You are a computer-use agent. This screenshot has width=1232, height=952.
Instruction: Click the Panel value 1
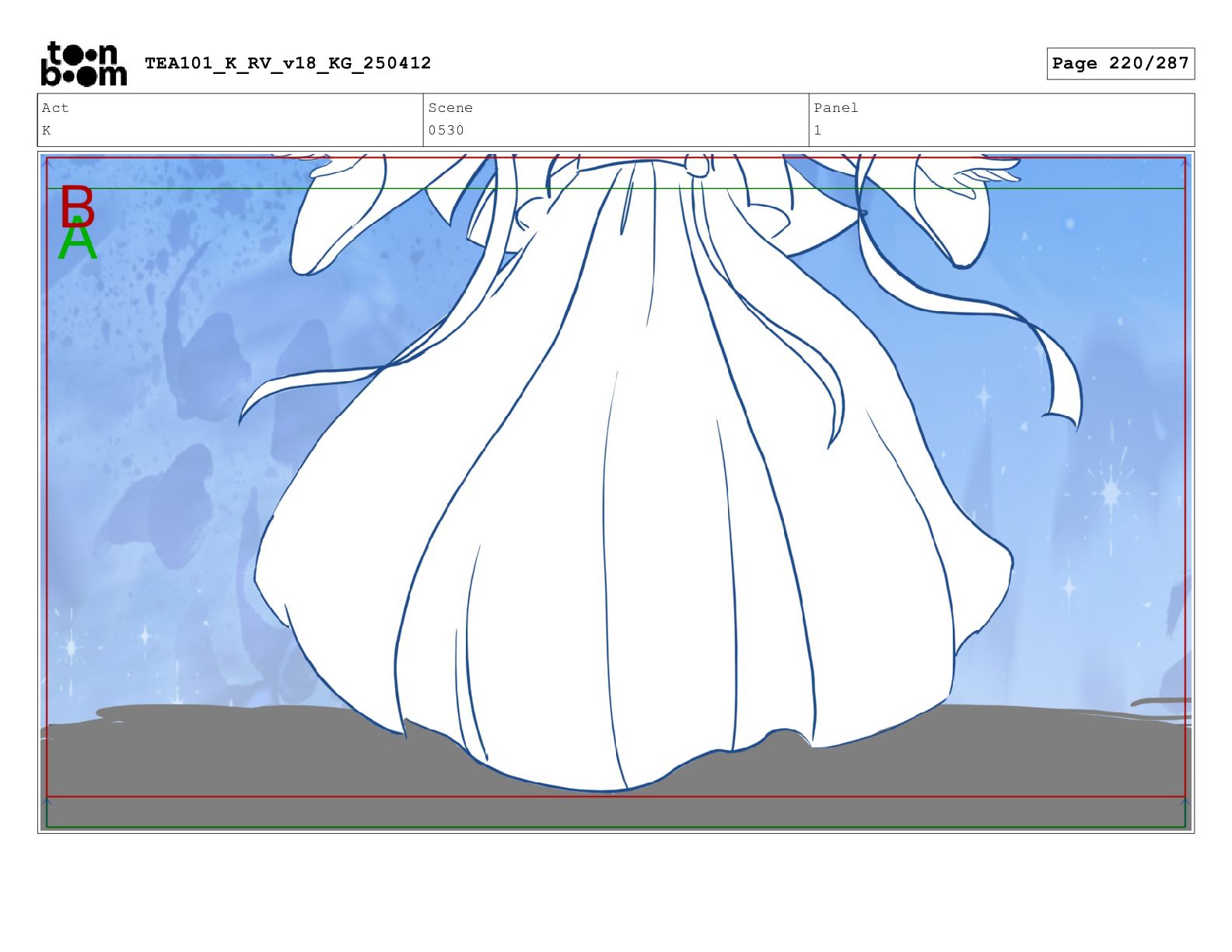tap(817, 130)
